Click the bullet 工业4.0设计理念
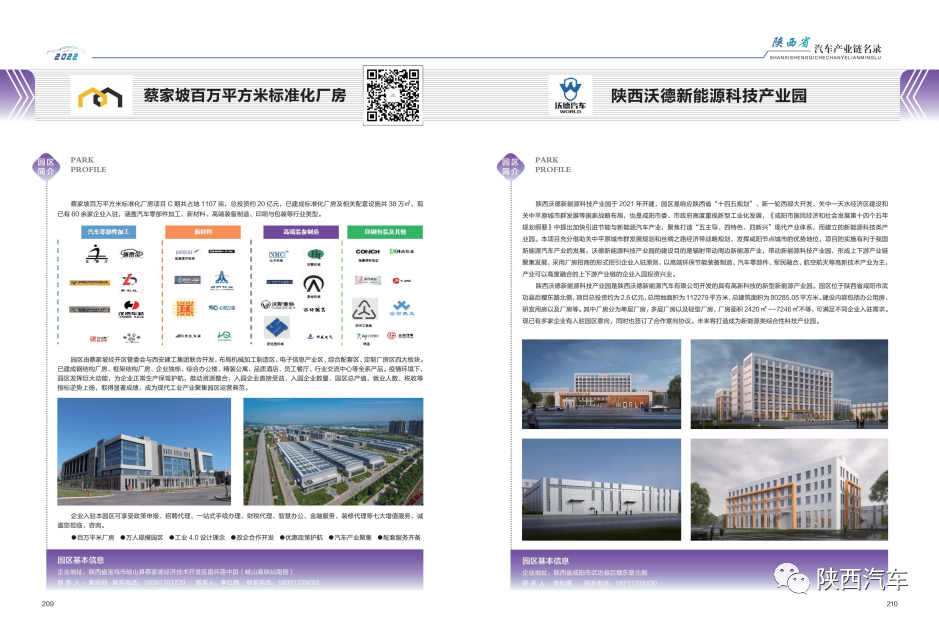Image resolution: width=939 pixels, height=621 pixels. (x=197, y=537)
